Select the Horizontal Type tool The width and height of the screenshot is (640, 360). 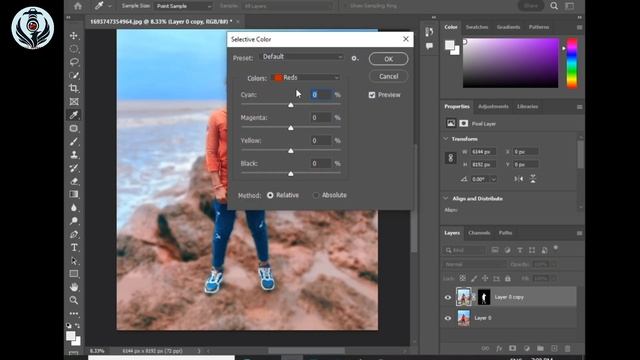[x=74, y=247]
